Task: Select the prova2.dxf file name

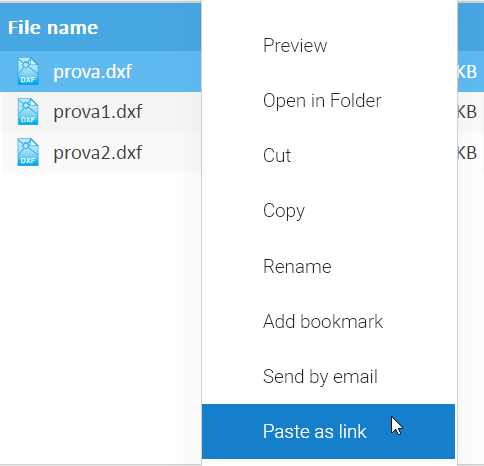Action: (98, 153)
